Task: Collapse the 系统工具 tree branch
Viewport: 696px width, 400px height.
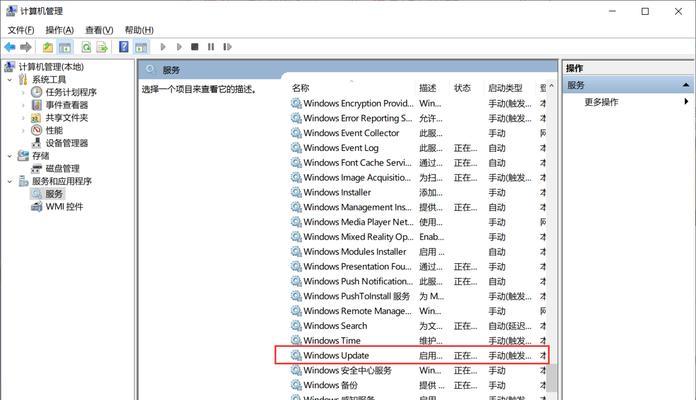Action: click(10, 80)
